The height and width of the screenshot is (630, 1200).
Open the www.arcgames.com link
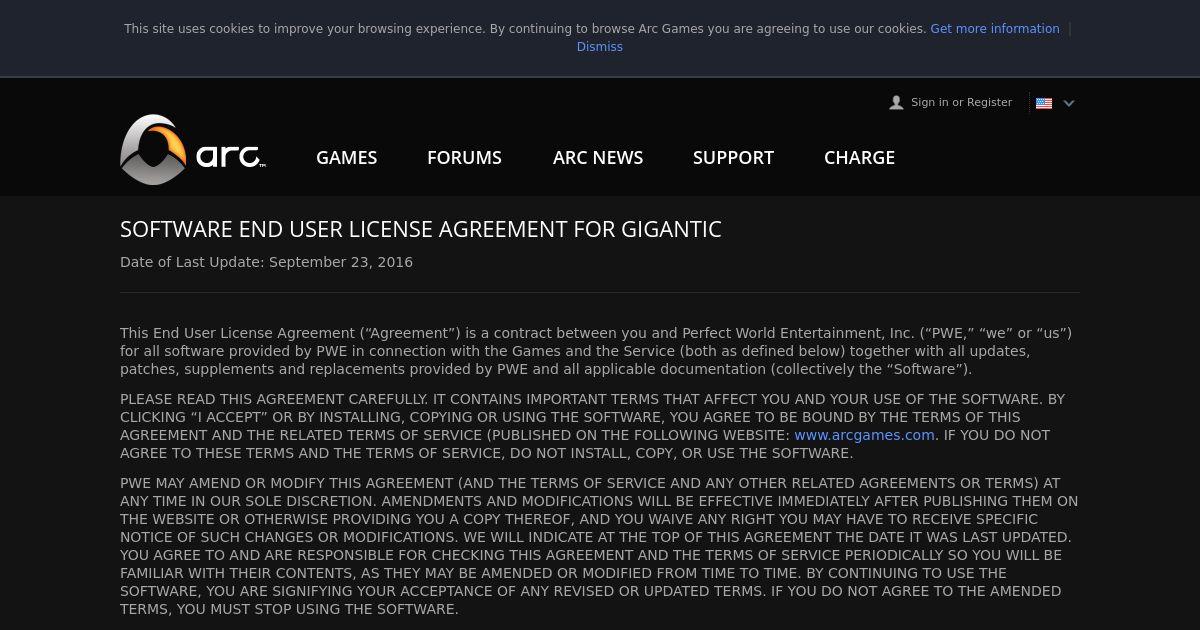(x=864, y=435)
